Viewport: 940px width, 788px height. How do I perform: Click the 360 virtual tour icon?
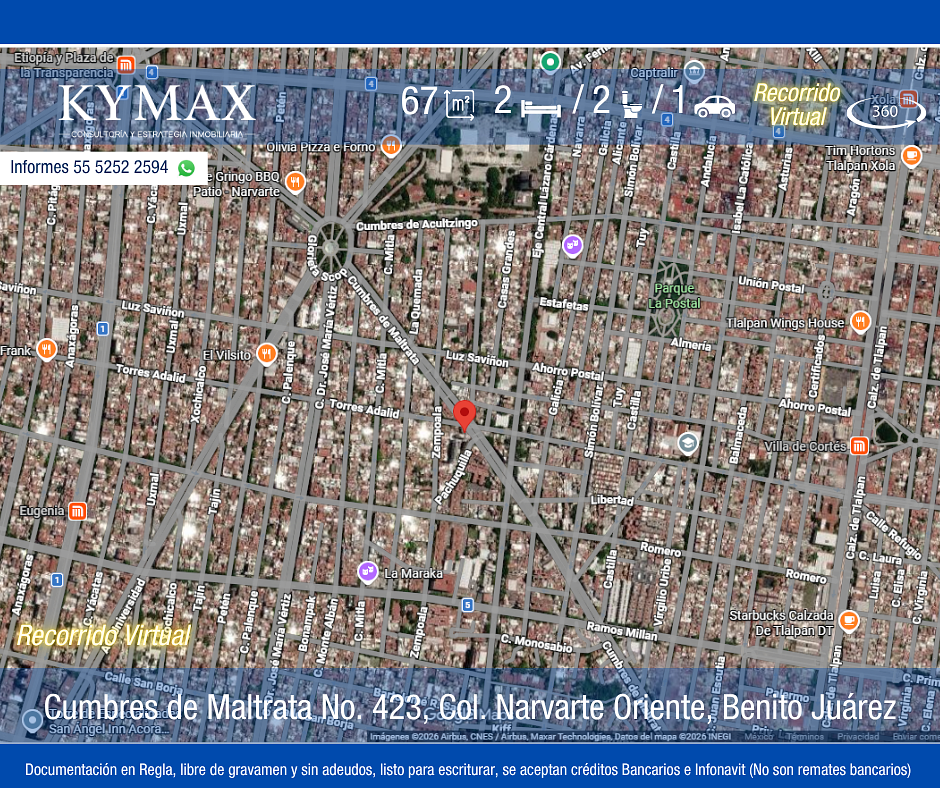click(886, 112)
